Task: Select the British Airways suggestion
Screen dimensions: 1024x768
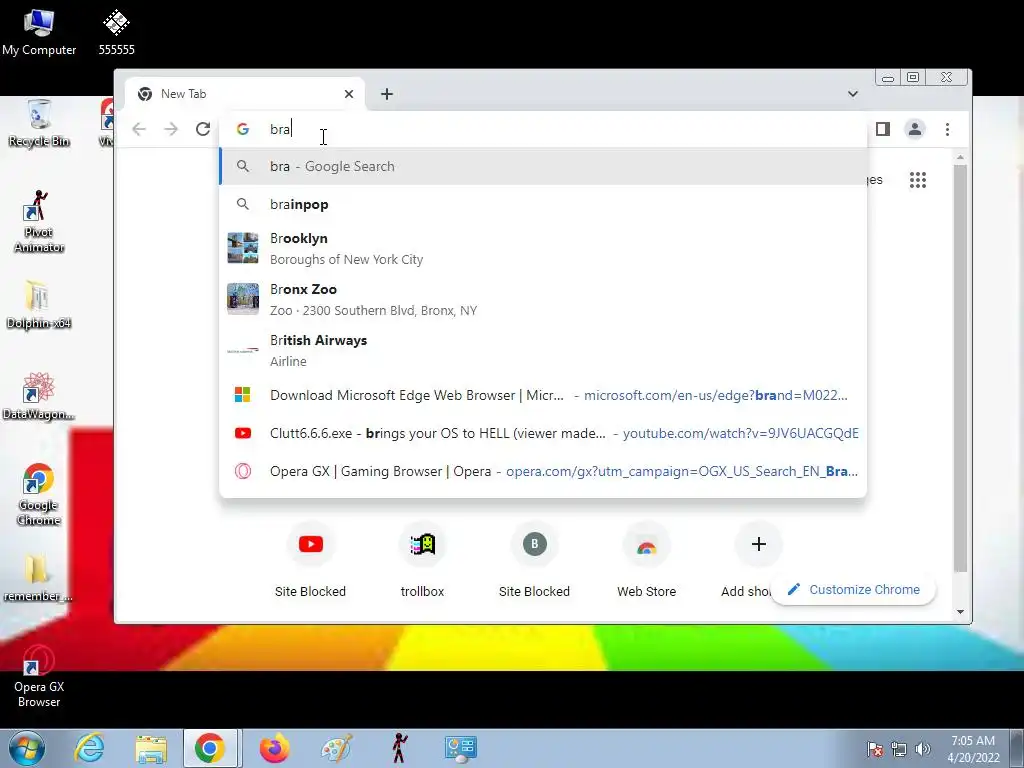Action: (543, 350)
